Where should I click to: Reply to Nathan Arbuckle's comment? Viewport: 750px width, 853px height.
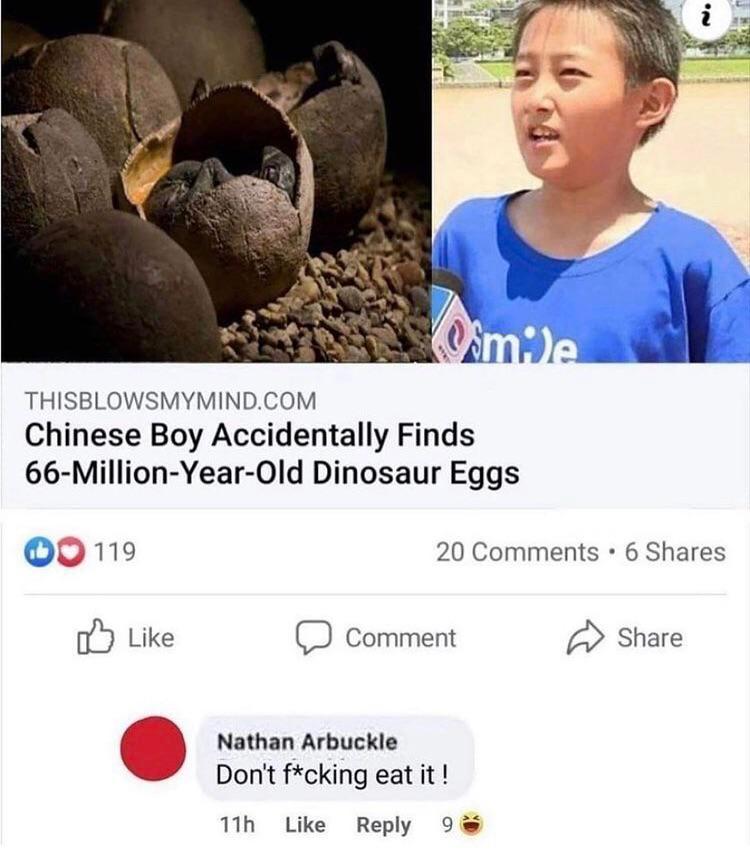click(383, 825)
